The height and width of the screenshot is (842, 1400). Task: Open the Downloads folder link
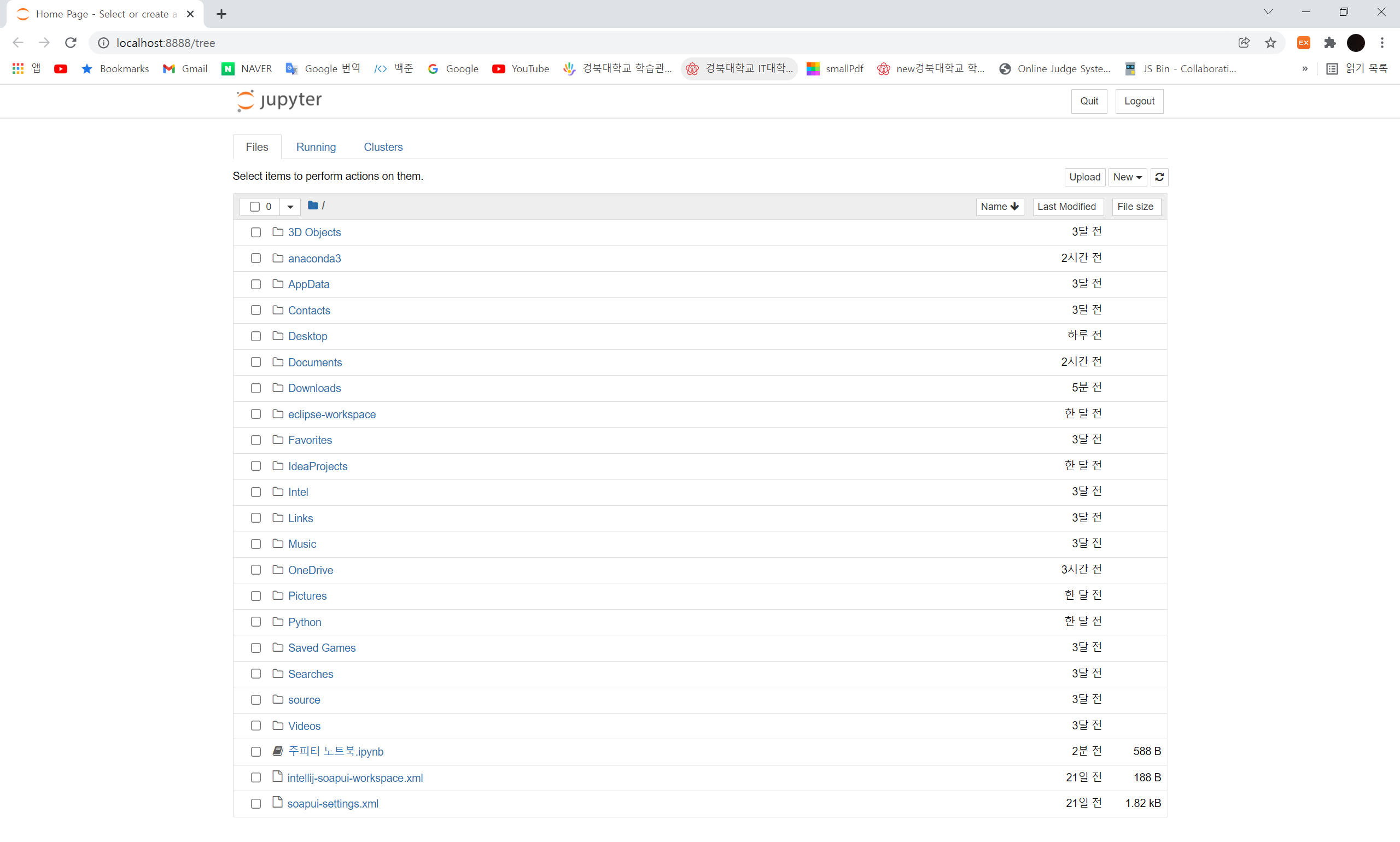point(314,388)
